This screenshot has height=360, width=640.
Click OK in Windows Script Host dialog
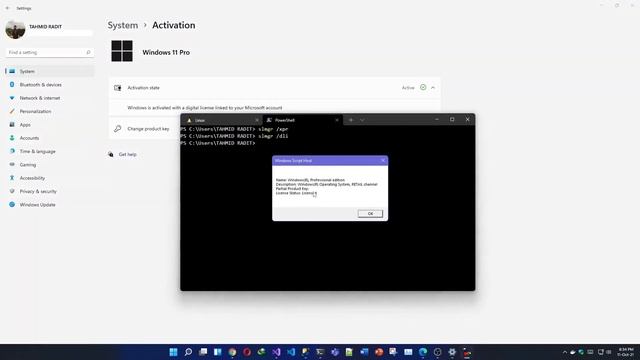point(370,213)
